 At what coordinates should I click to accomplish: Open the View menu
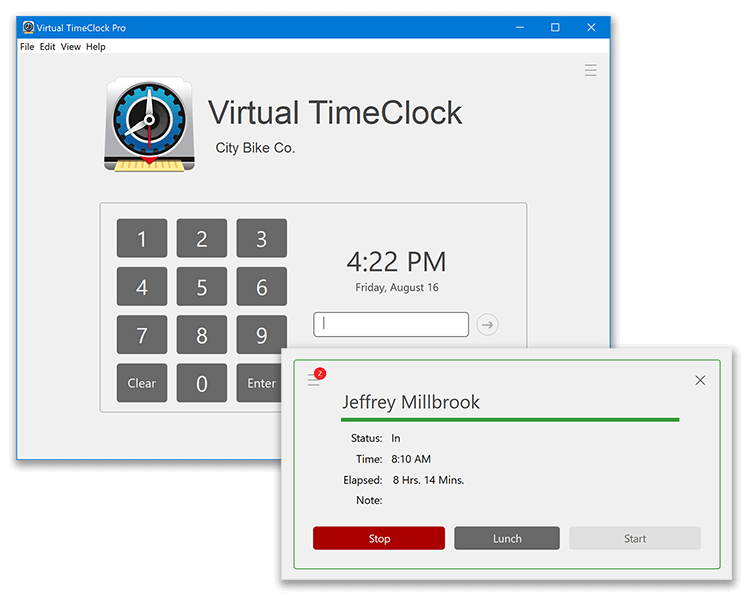tap(70, 47)
